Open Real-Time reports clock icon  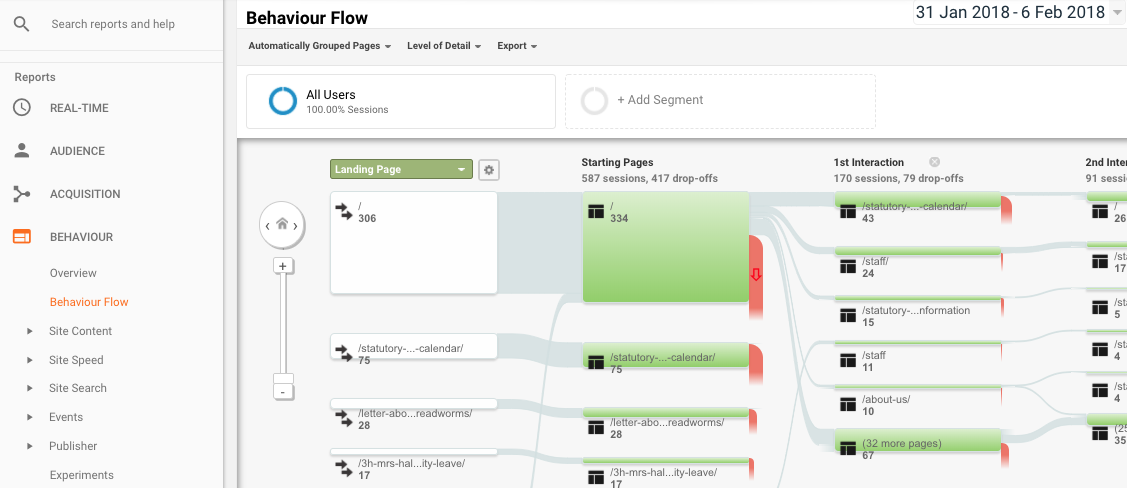tap(22, 108)
